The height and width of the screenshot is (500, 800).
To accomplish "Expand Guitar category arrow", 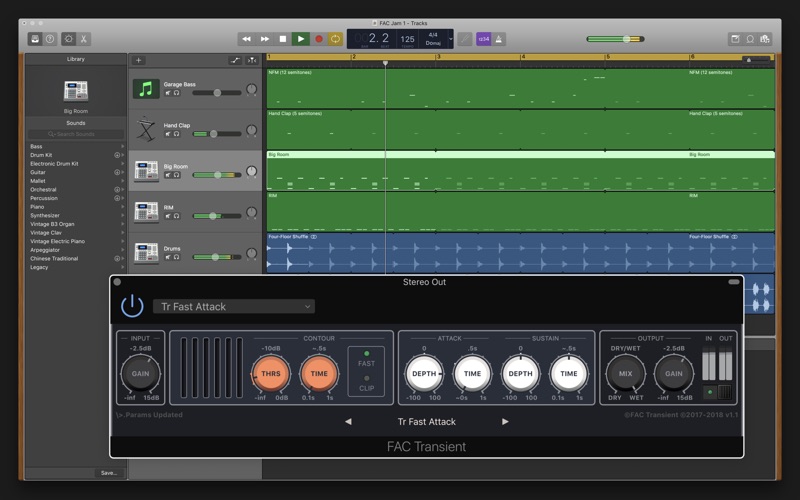I will coord(122,172).
